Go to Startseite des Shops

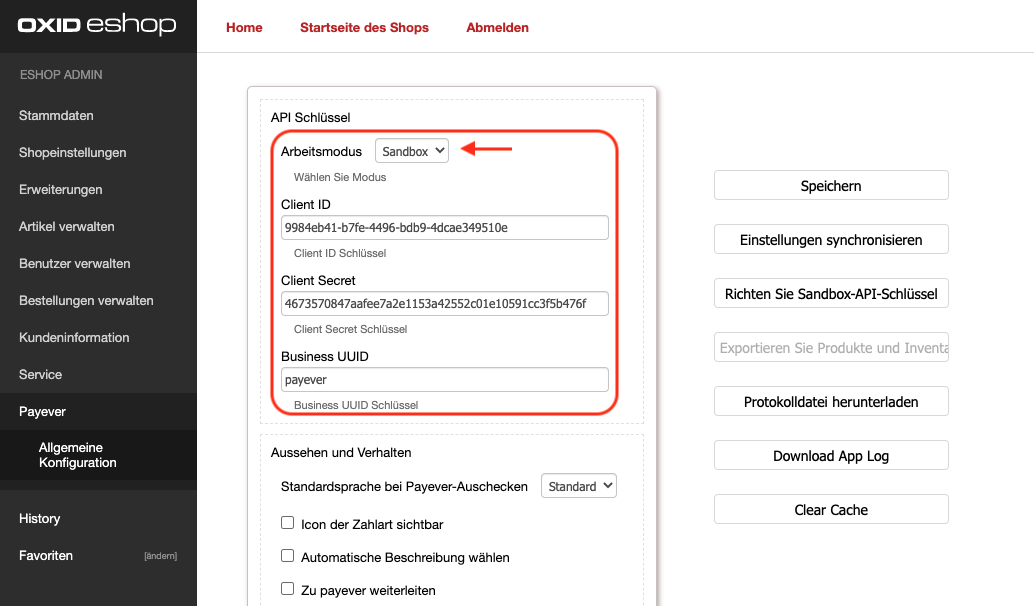pos(364,28)
